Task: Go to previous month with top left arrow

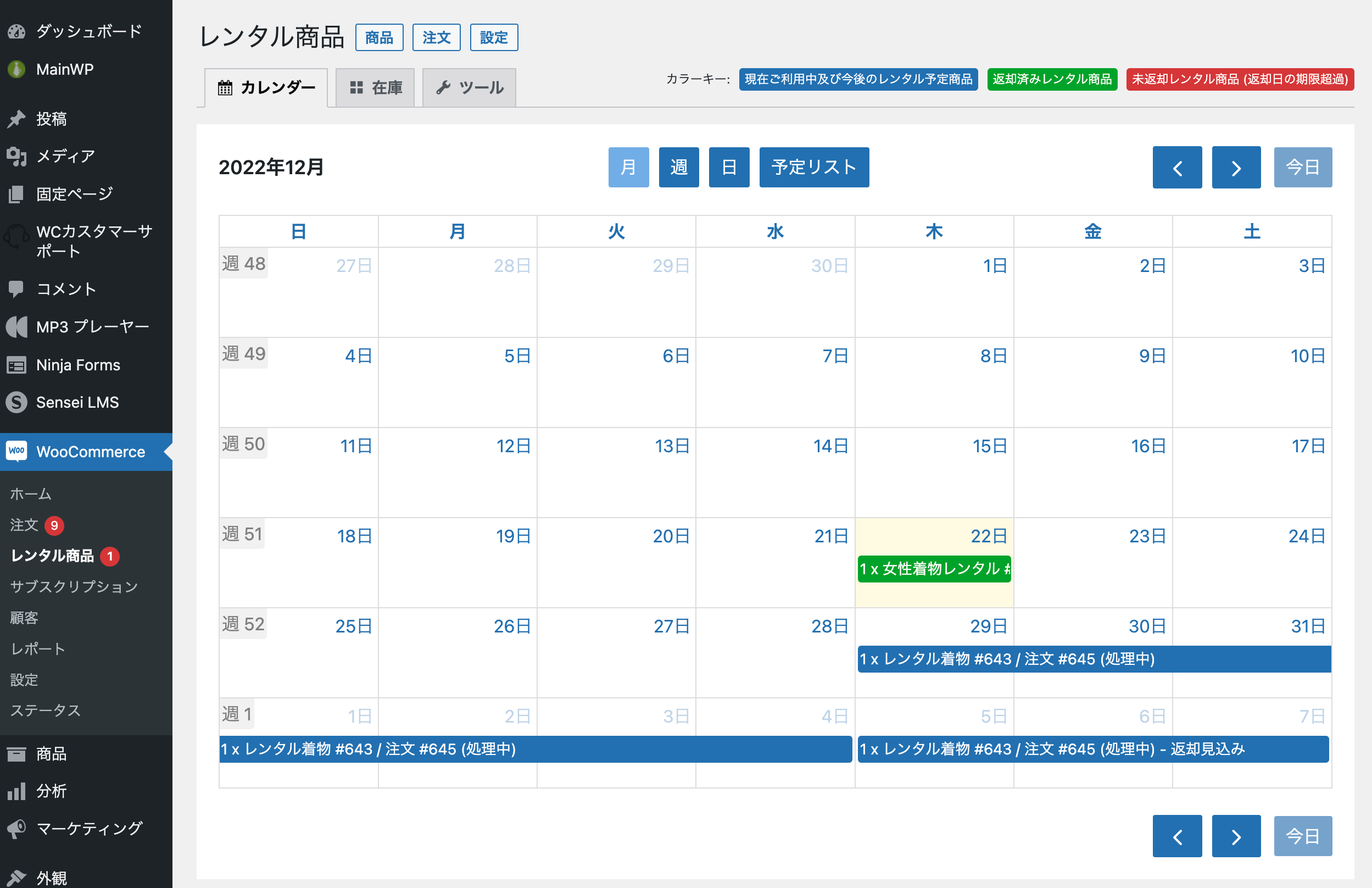Action: (1176, 167)
